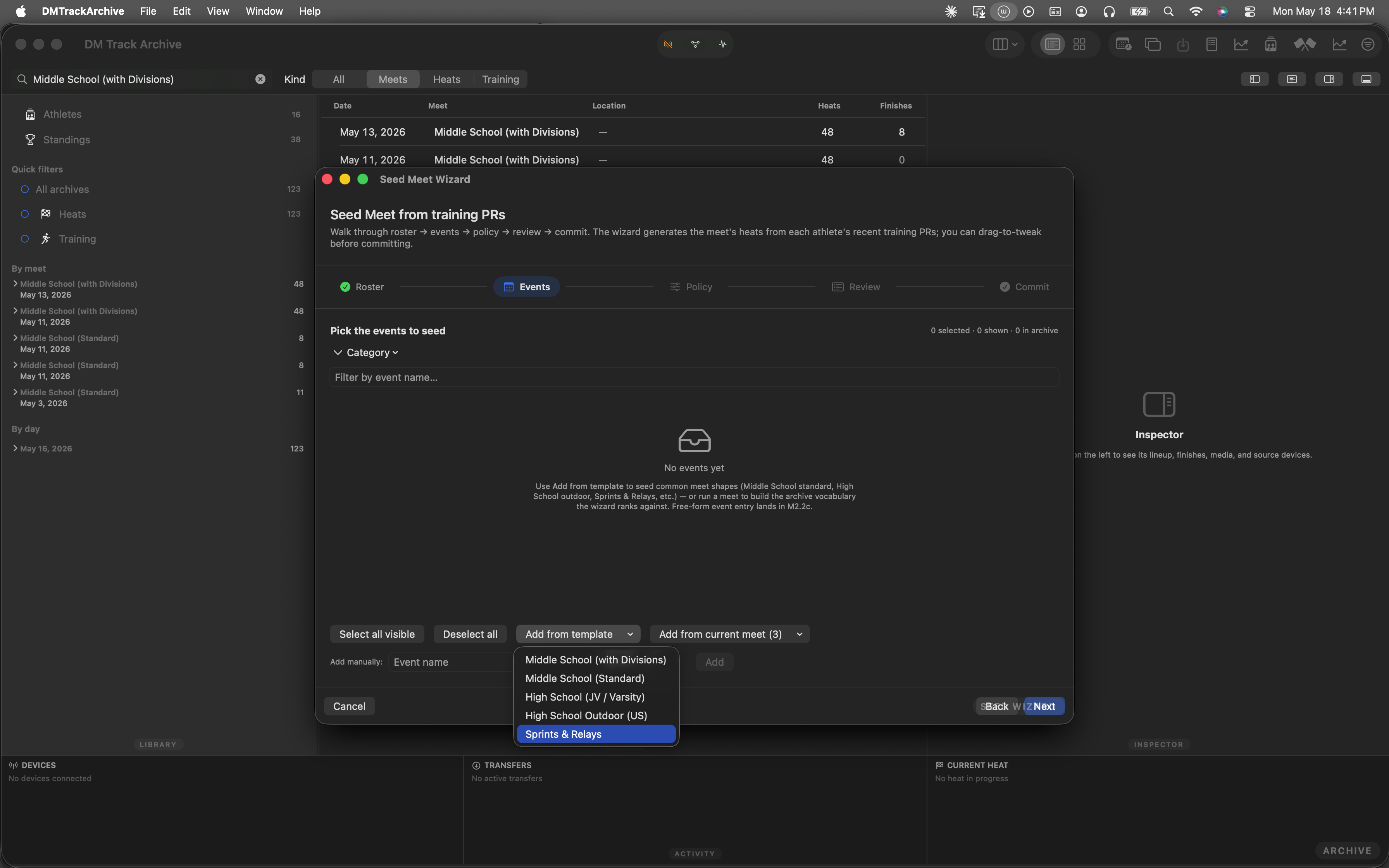
Task: Click the Event name manual entry field
Action: click(451, 662)
